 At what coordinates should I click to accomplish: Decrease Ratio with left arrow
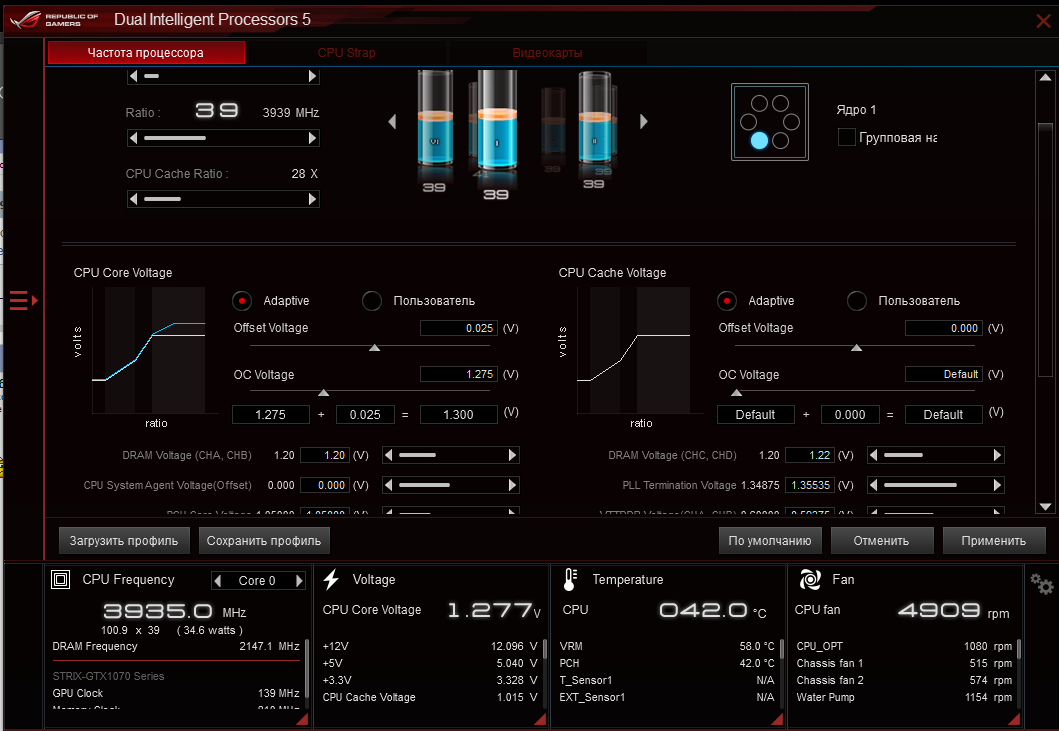[134, 138]
